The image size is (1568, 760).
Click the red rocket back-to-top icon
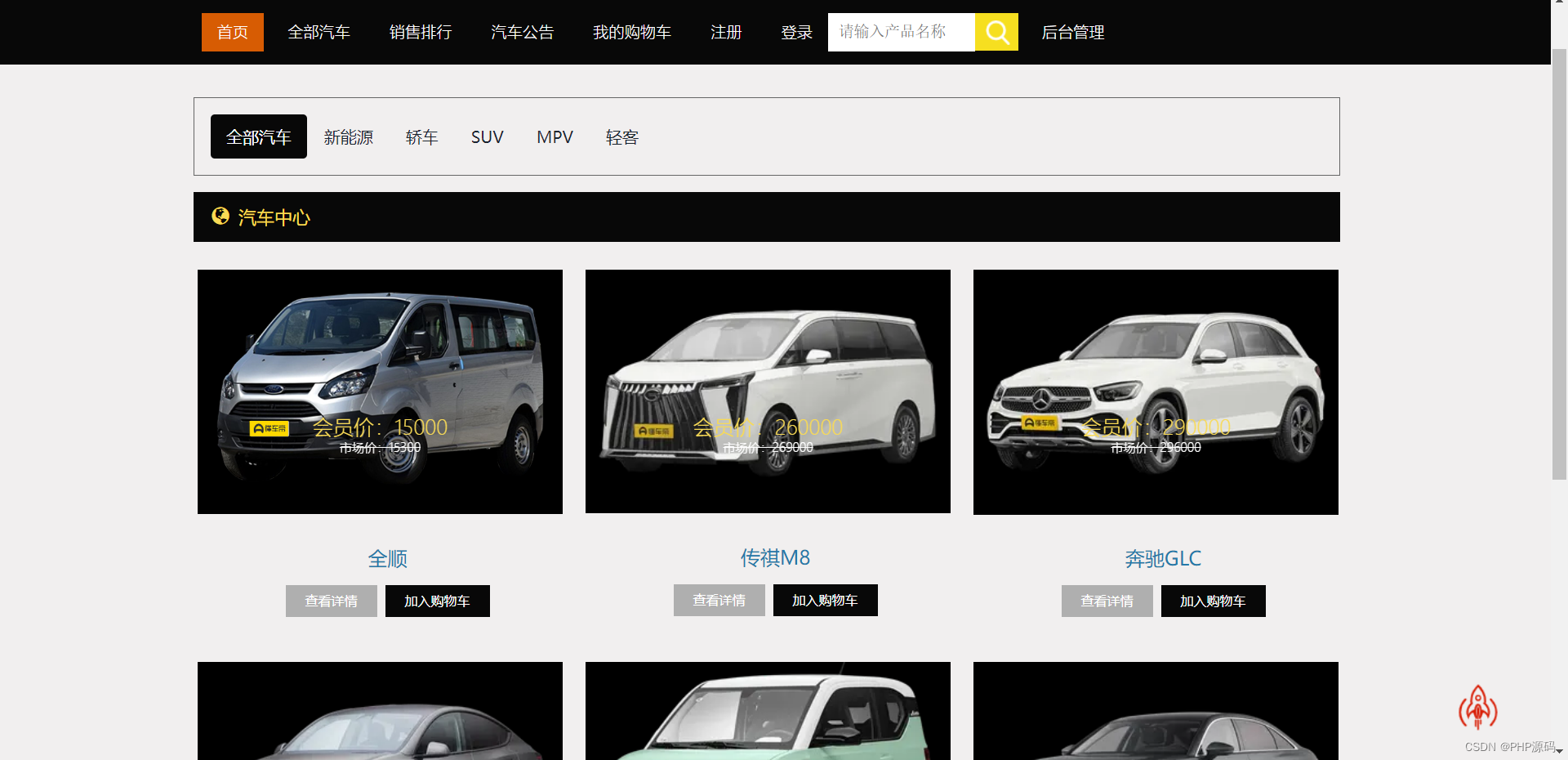pos(1477,707)
